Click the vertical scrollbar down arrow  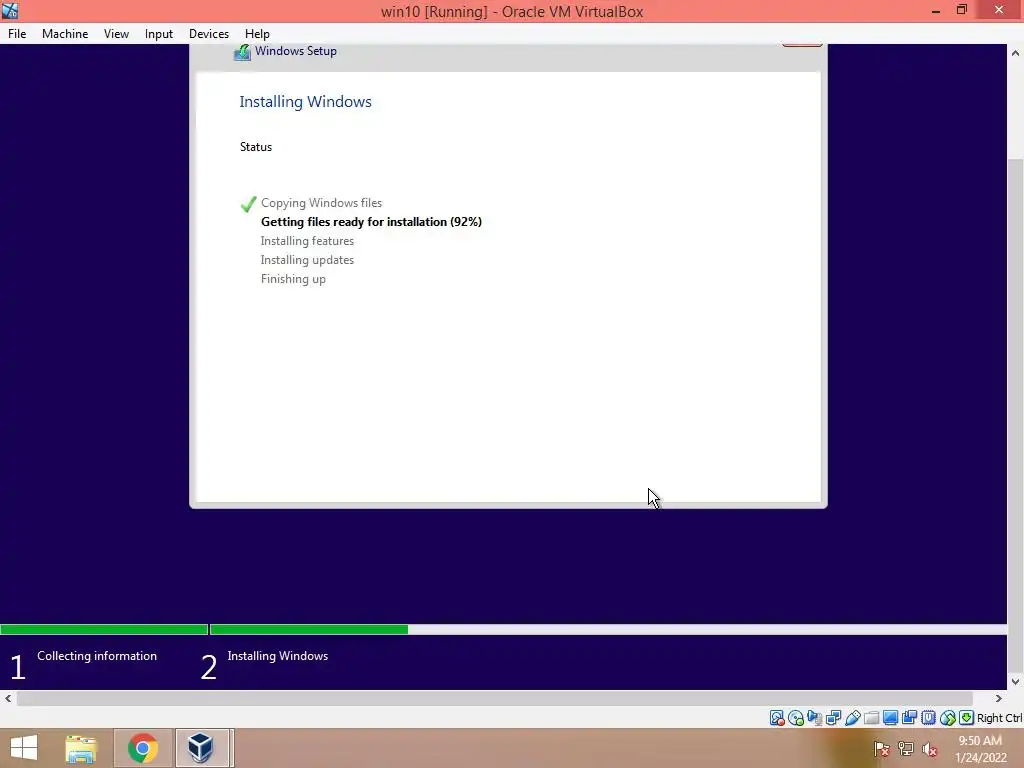[1016, 682]
